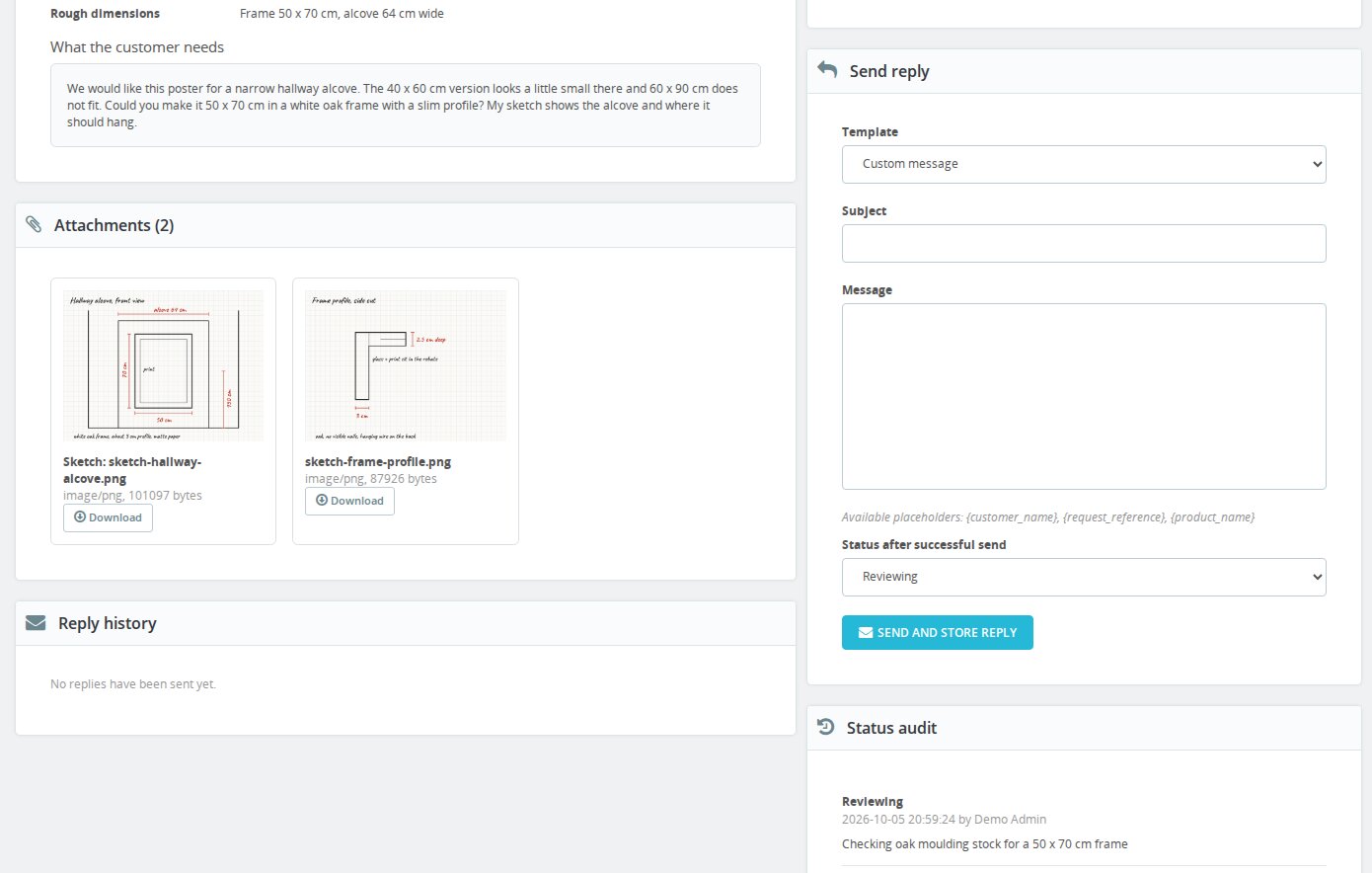The width and height of the screenshot is (1372, 873).
Task: Click the 'image/png, 87926 bytes' file info
Action: click(371, 478)
